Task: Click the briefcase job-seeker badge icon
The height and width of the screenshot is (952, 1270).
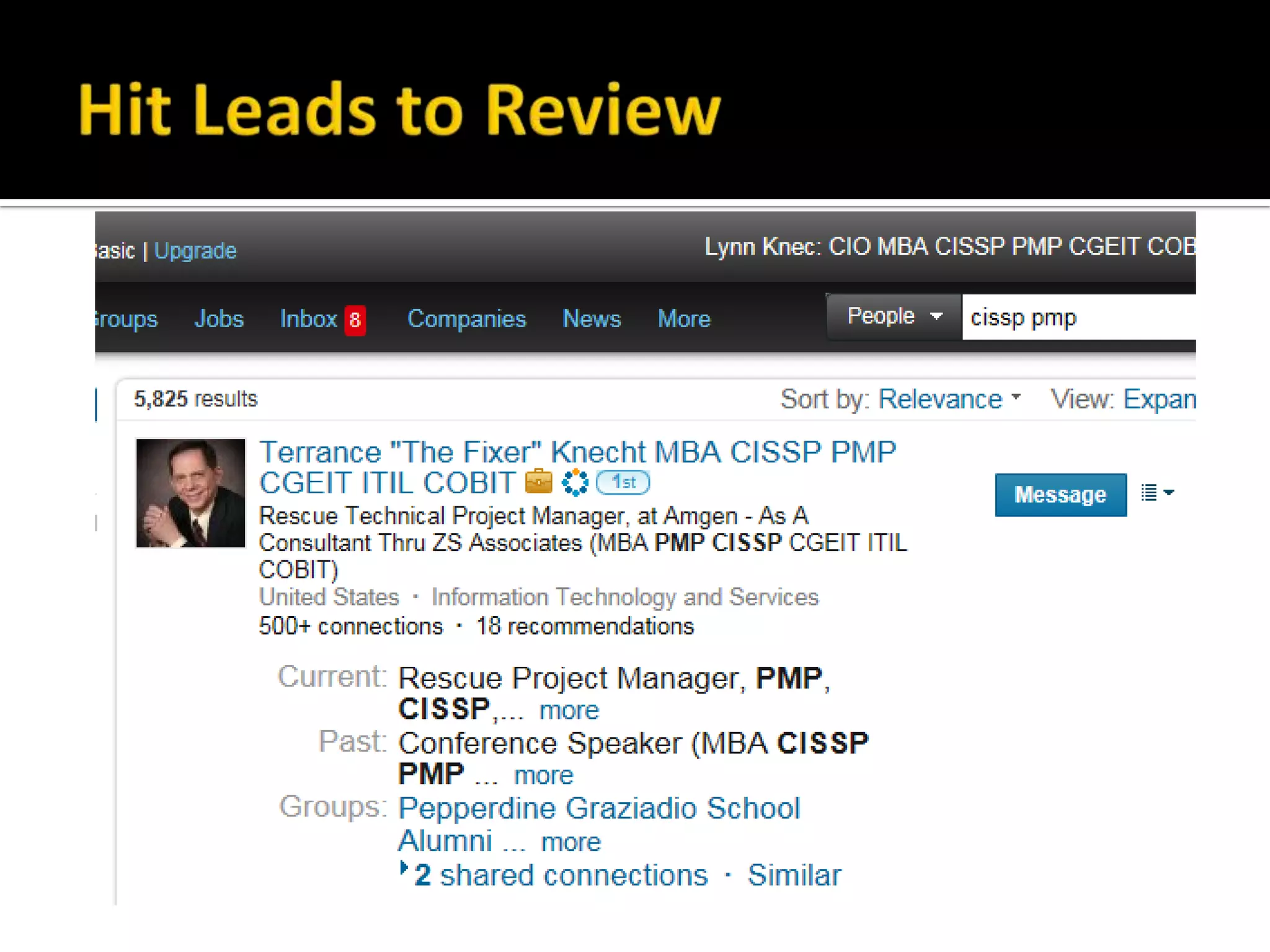Action: point(538,482)
